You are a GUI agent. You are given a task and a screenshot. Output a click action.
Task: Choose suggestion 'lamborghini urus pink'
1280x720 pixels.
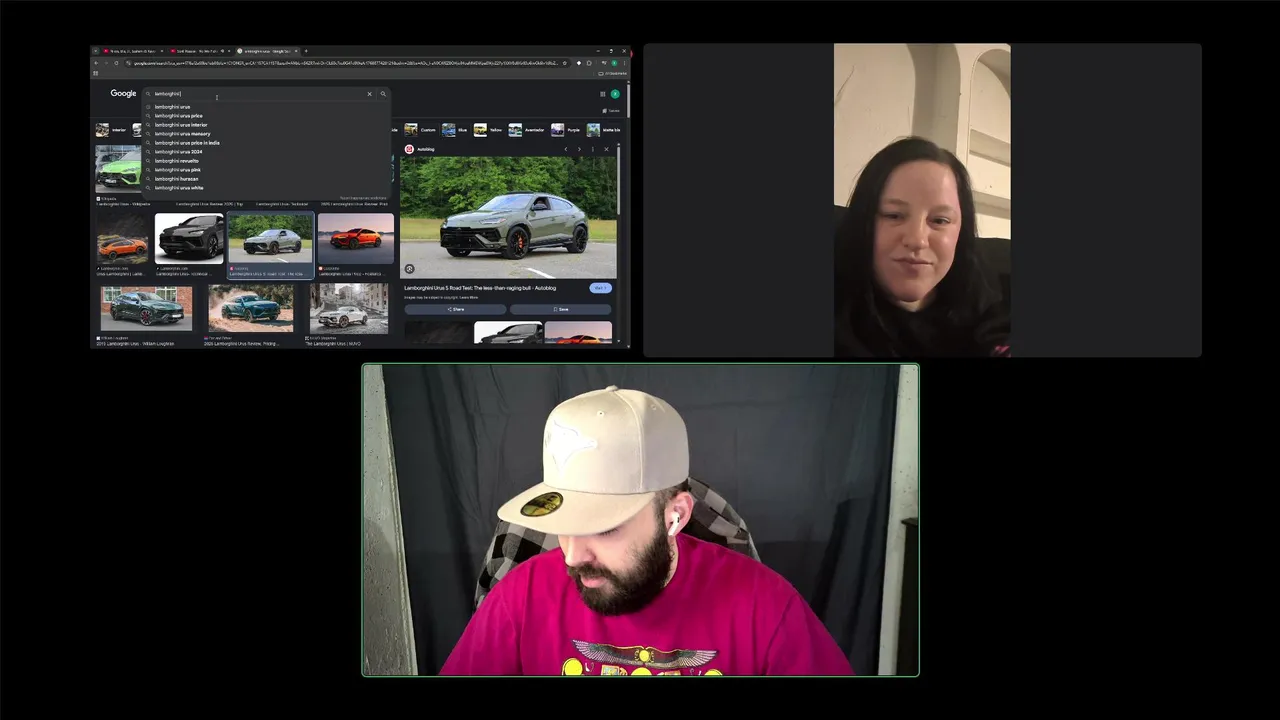coord(177,170)
